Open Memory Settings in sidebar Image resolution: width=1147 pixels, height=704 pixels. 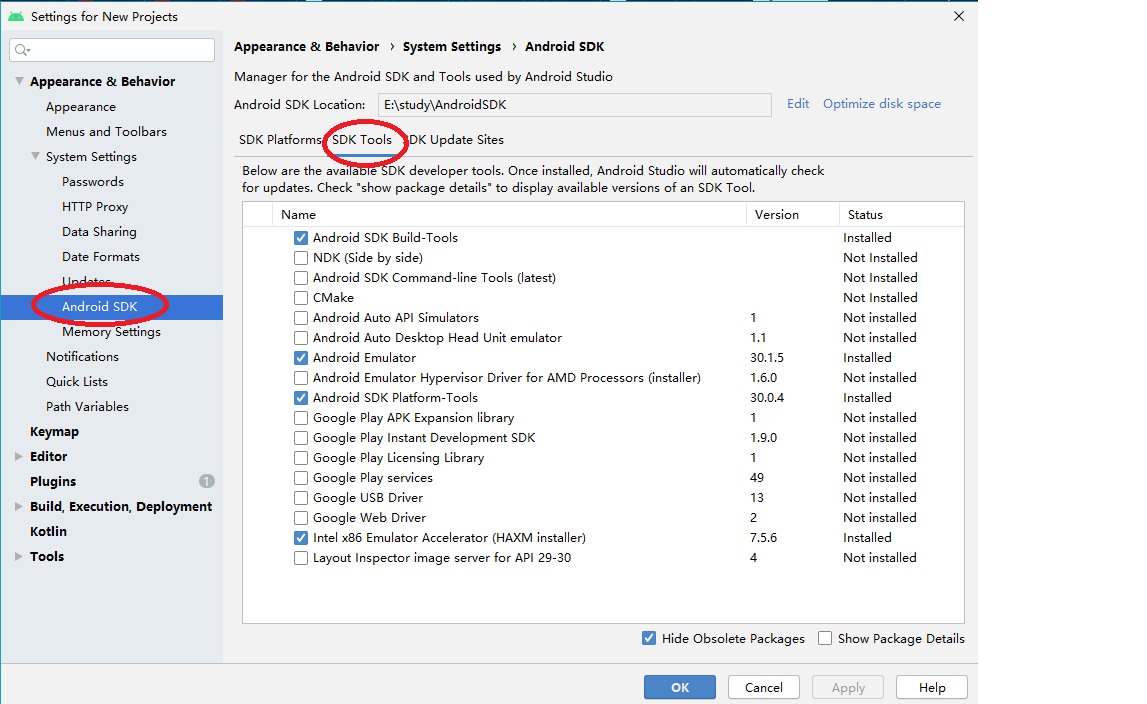111,332
